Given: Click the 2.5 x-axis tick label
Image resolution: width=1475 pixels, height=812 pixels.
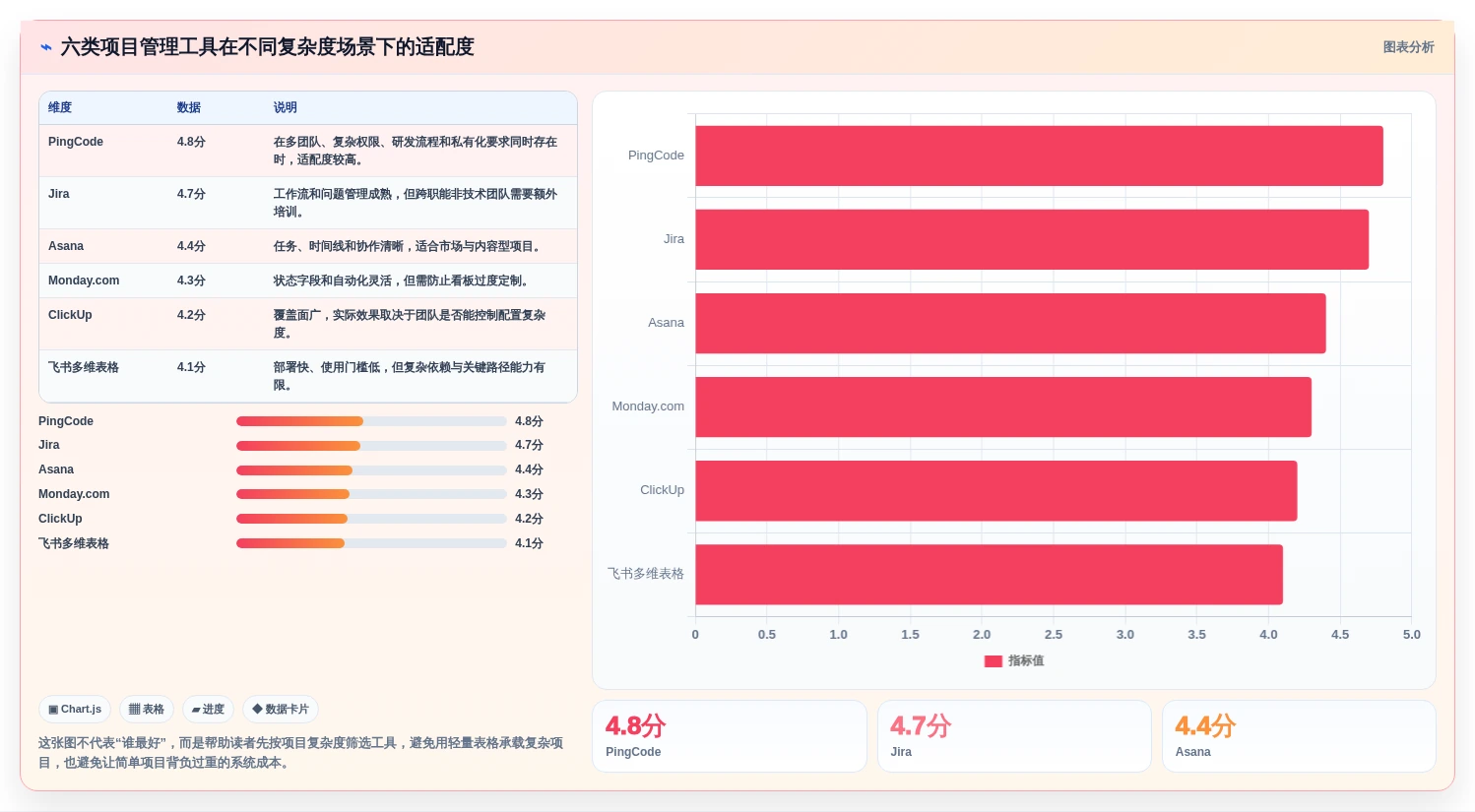Looking at the screenshot, I should click(1054, 635).
